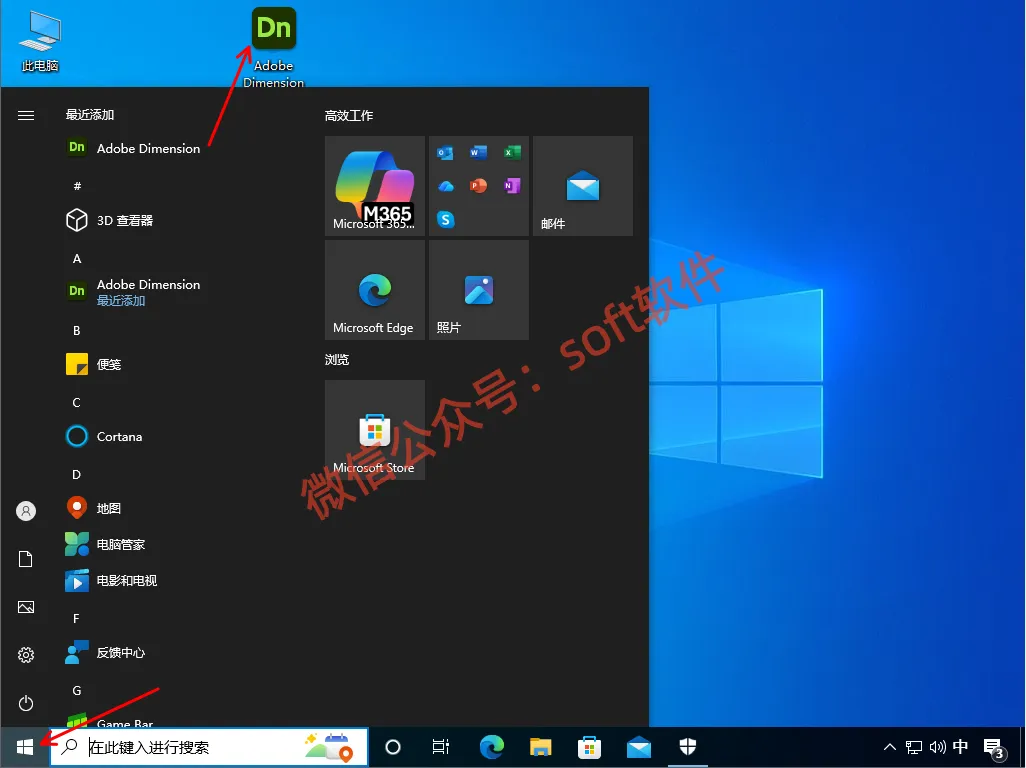Screen dimensions: 1026x768
Task: Open Microsoft Store from taskbar
Action: 590,747
